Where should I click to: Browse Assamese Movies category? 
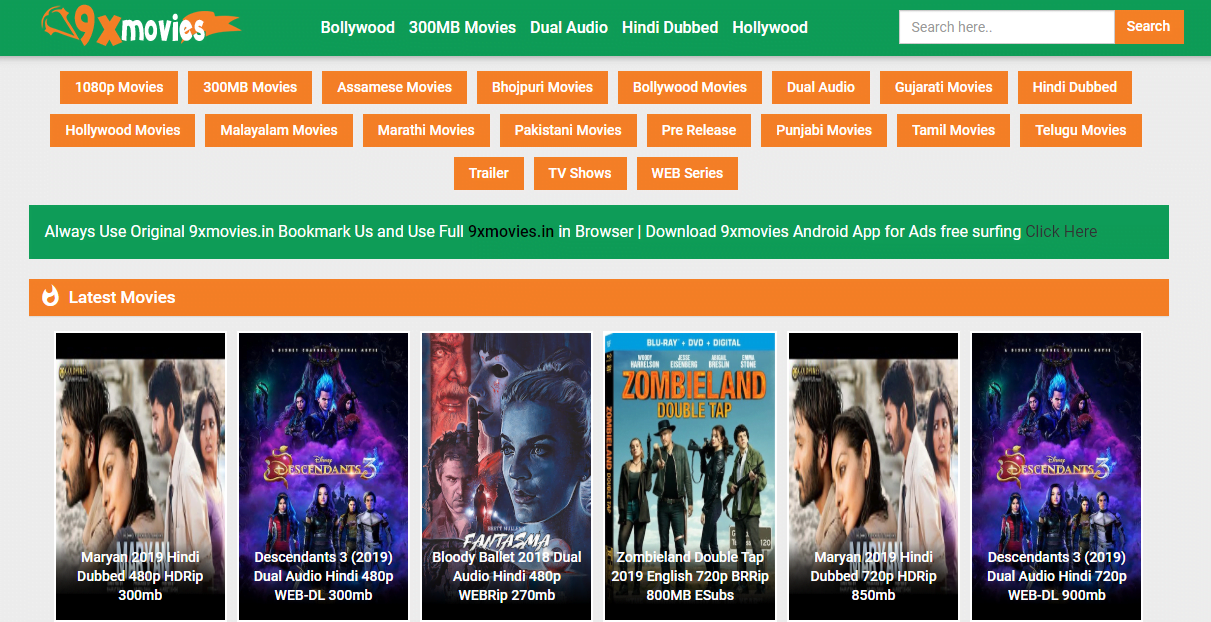[394, 87]
